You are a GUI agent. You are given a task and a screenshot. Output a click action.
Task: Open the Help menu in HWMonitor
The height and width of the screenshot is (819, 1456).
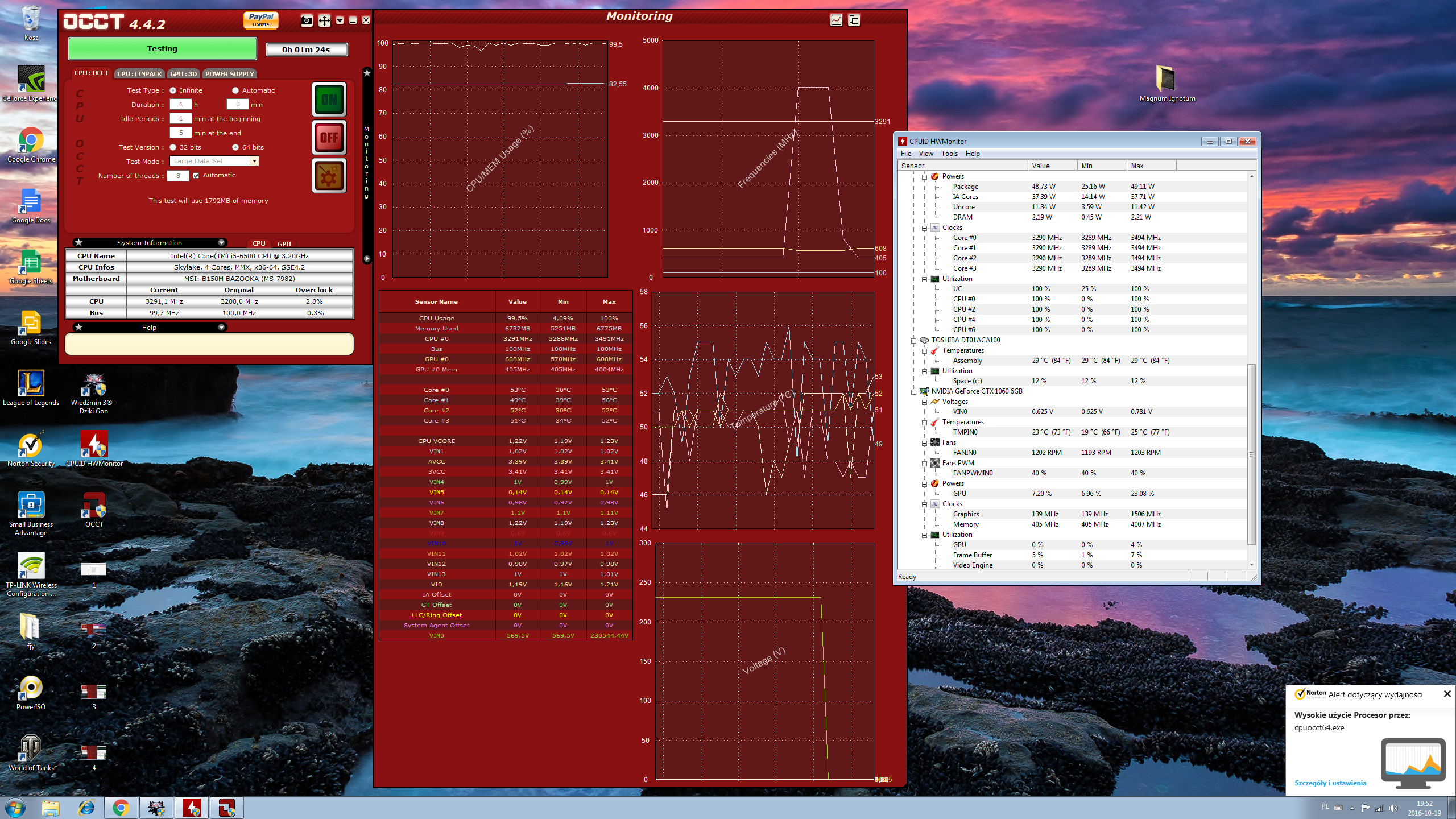[x=973, y=154]
